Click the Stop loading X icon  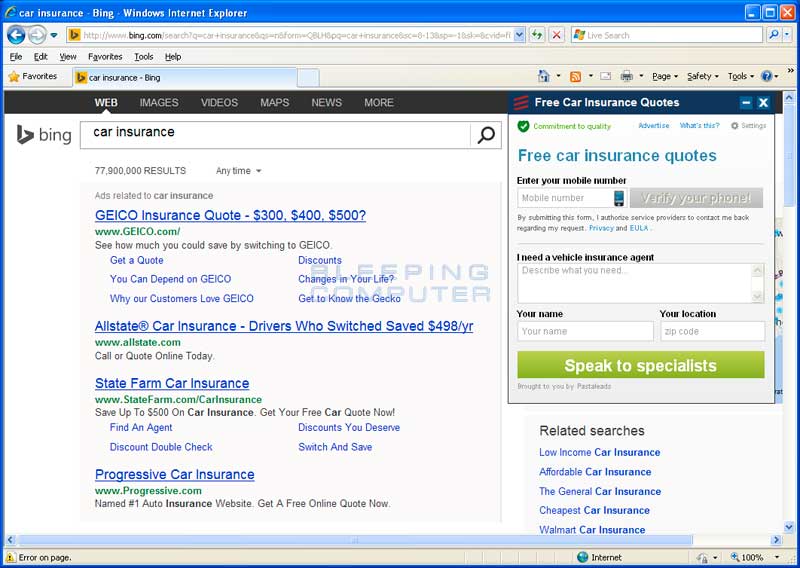(557, 35)
